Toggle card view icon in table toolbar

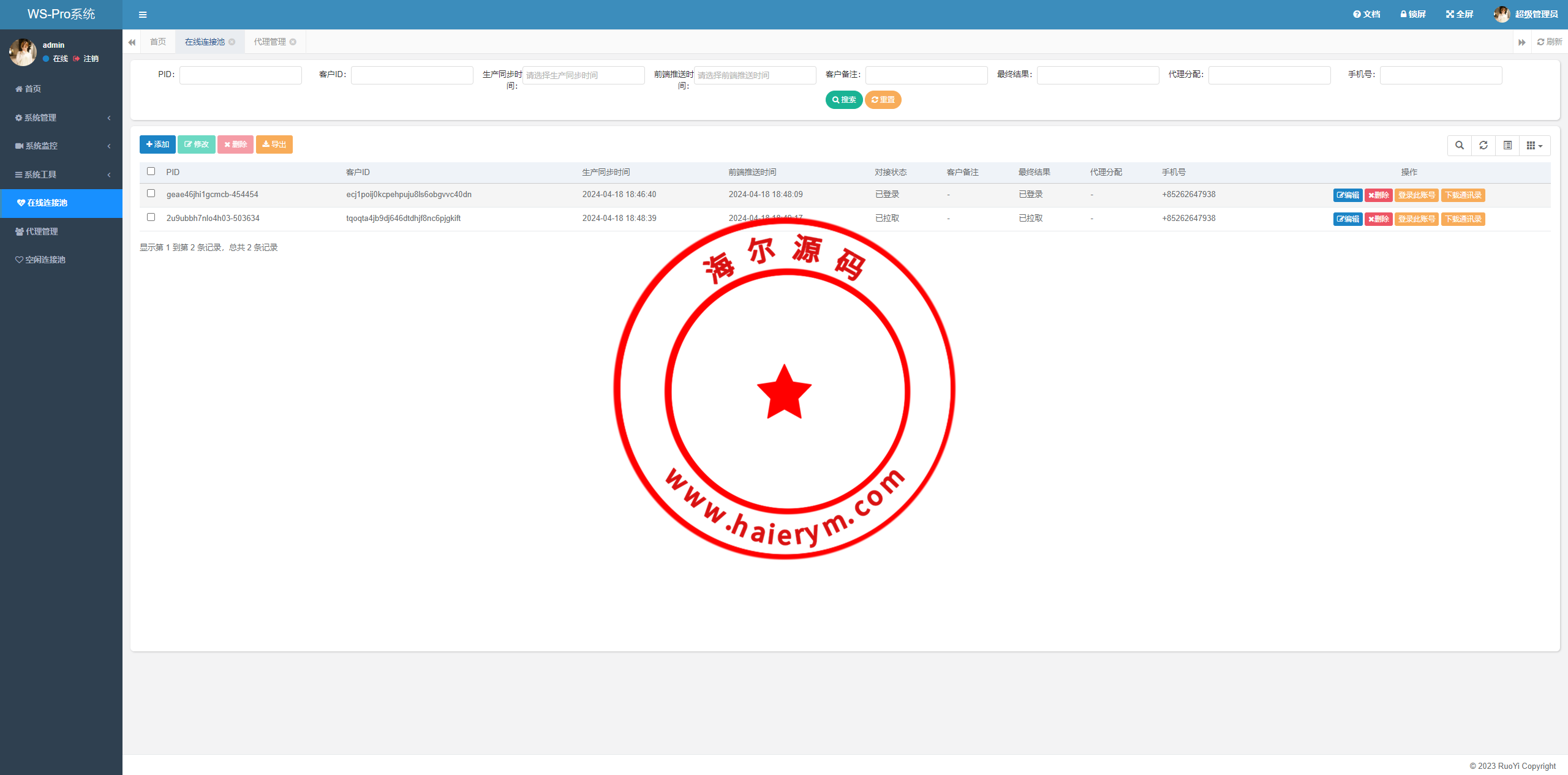click(x=1507, y=145)
